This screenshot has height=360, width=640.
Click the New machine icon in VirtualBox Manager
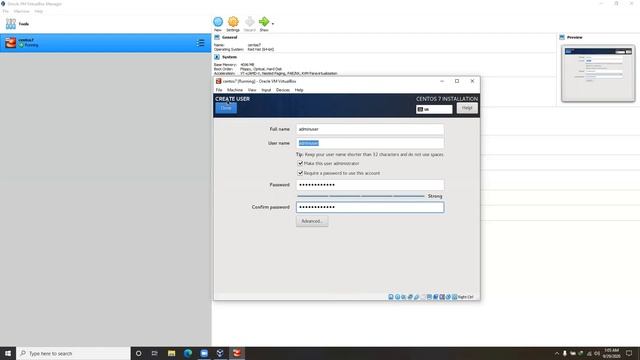click(x=218, y=22)
